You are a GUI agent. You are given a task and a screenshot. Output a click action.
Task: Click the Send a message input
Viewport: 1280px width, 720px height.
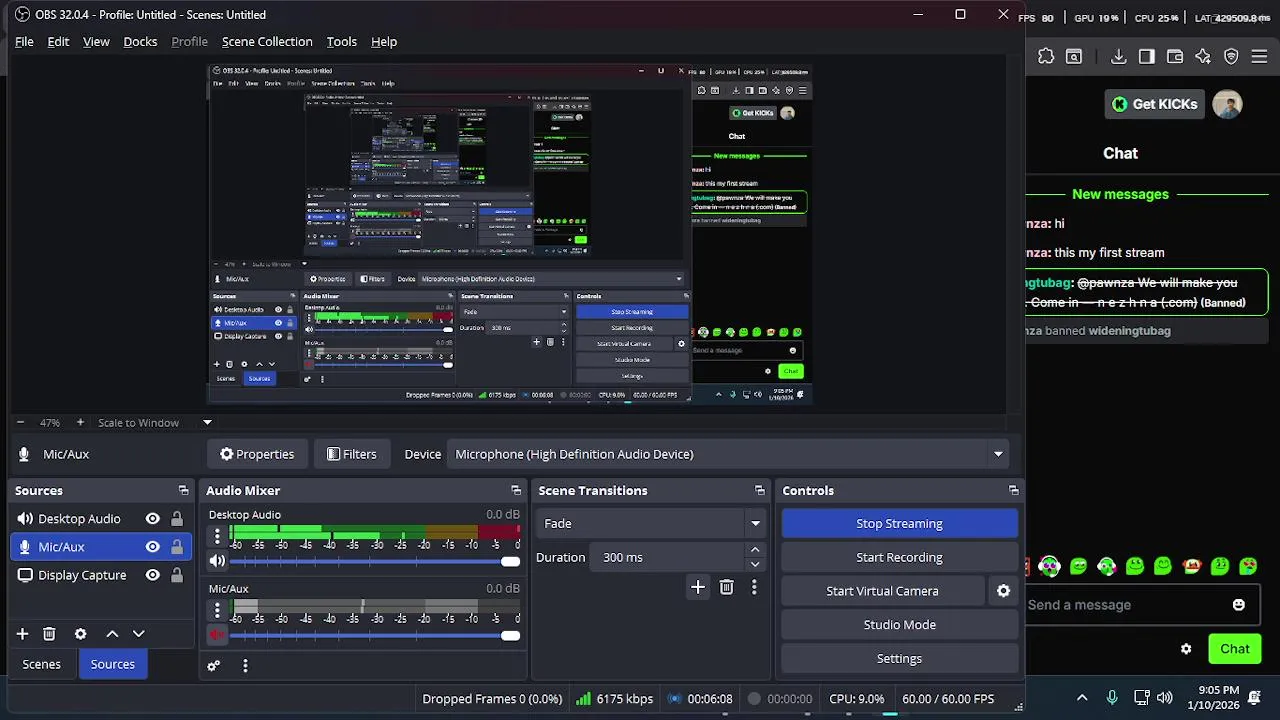pos(1127,605)
